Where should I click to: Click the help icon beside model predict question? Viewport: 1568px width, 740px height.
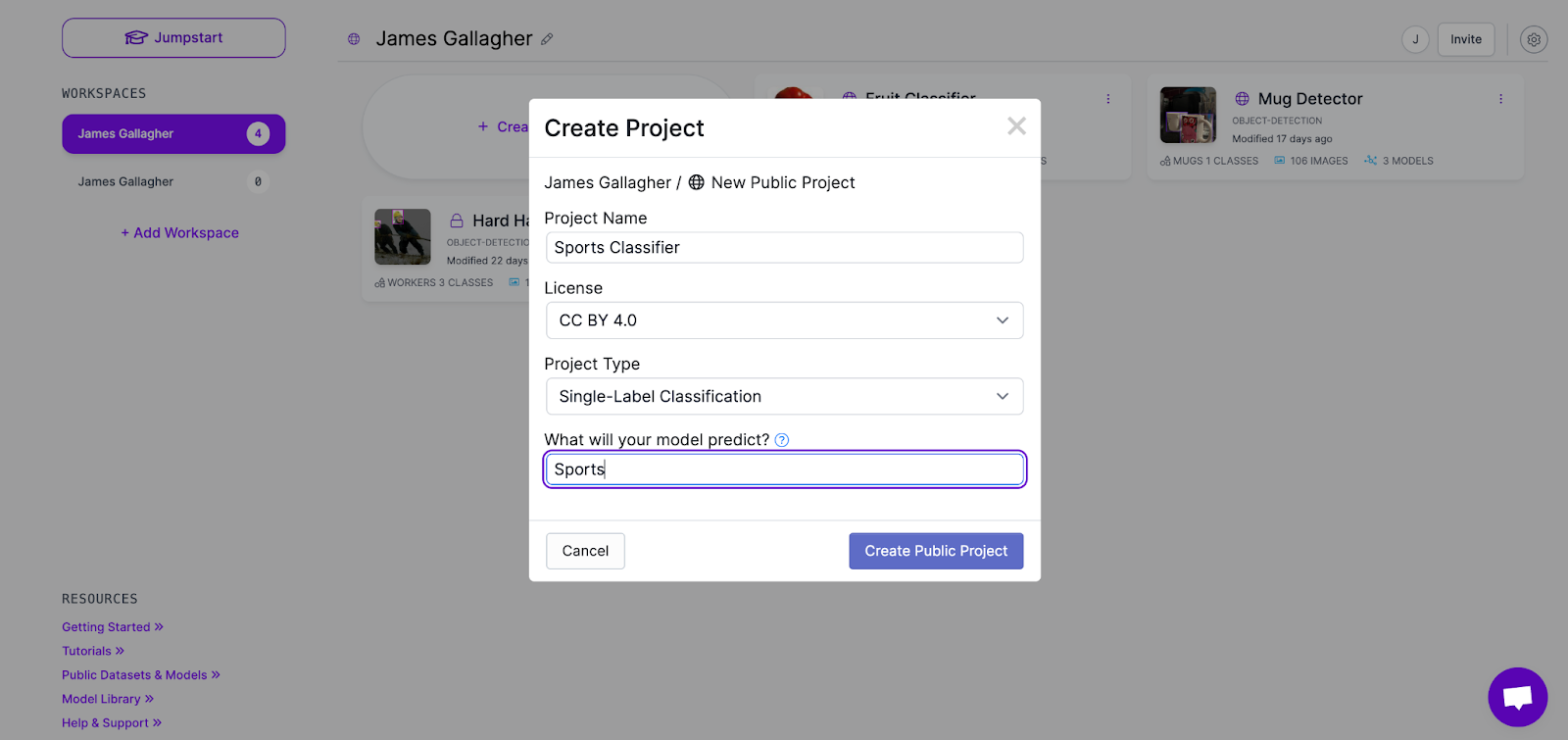pos(781,440)
